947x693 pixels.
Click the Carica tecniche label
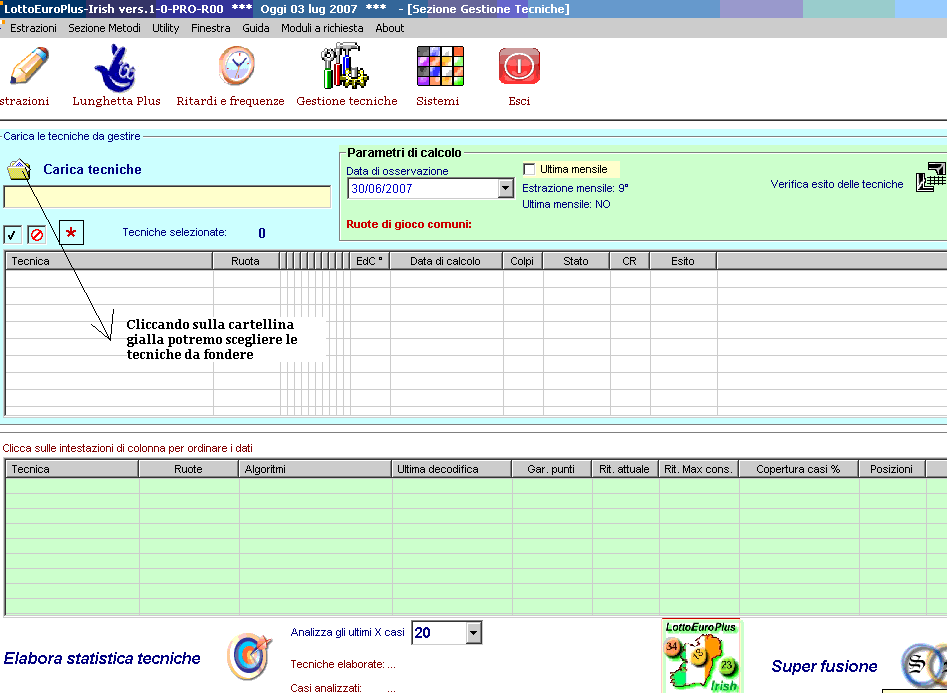pyautogui.click(x=92, y=169)
